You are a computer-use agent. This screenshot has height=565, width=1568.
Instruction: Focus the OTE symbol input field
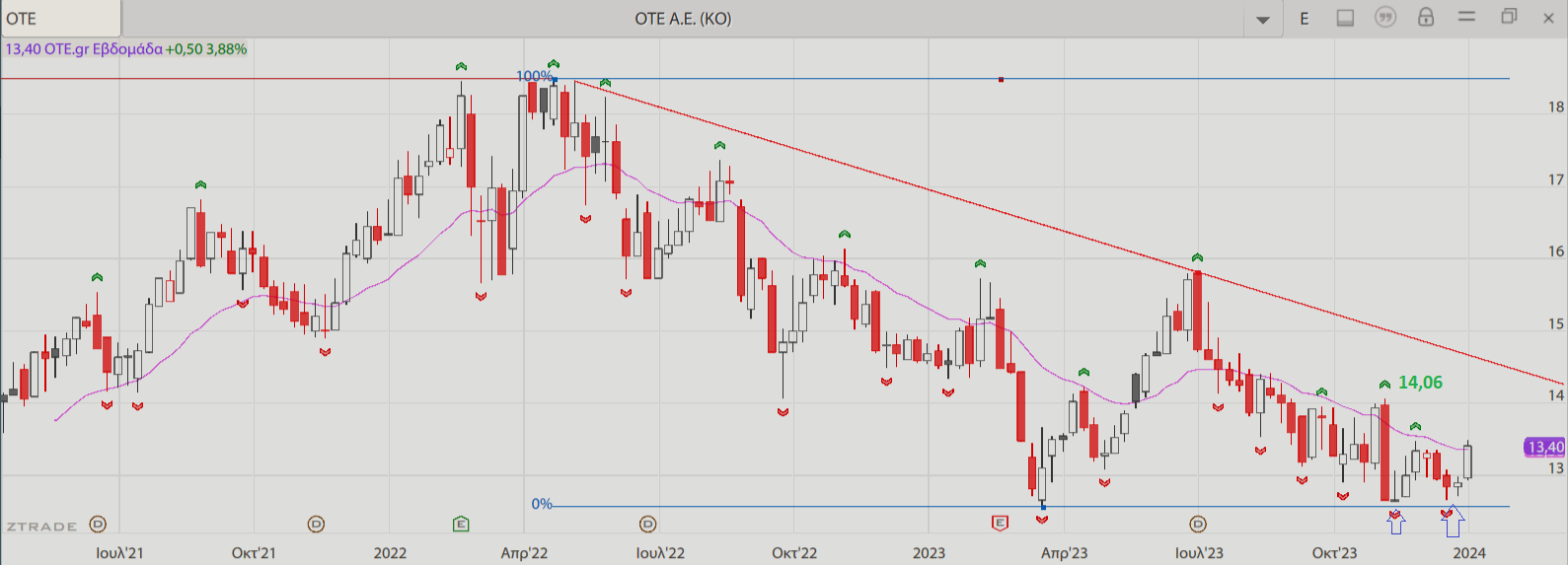pos(60,19)
